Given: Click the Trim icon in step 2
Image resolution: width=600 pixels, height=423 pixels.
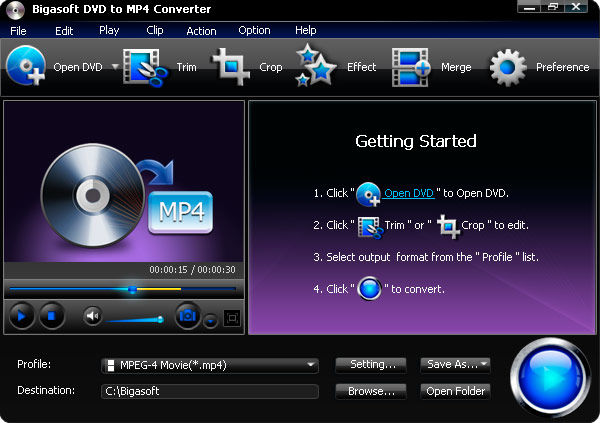Looking at the screenshot, I should click(x=370, y=227).
